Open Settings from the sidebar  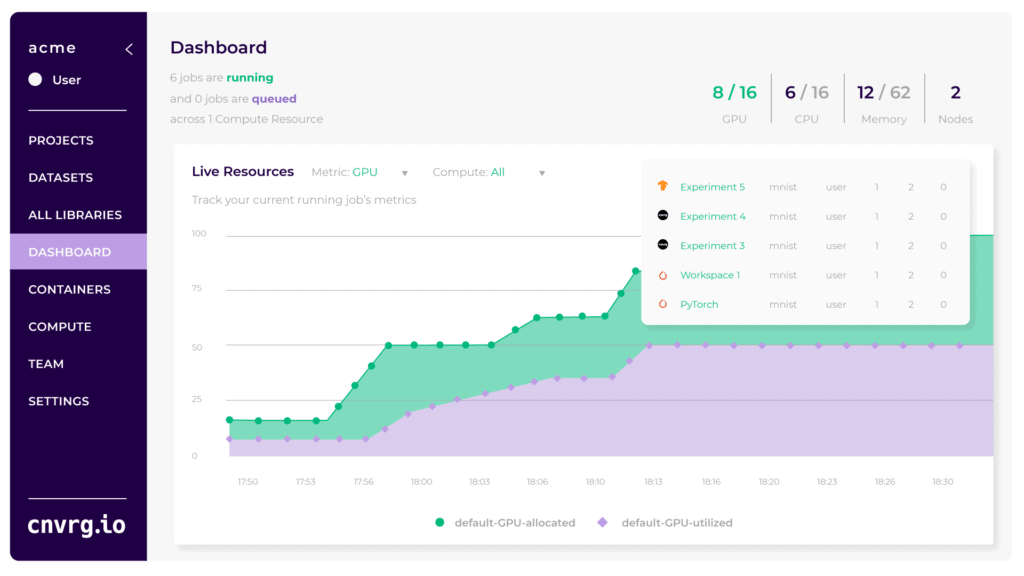(x=59, y=401)
